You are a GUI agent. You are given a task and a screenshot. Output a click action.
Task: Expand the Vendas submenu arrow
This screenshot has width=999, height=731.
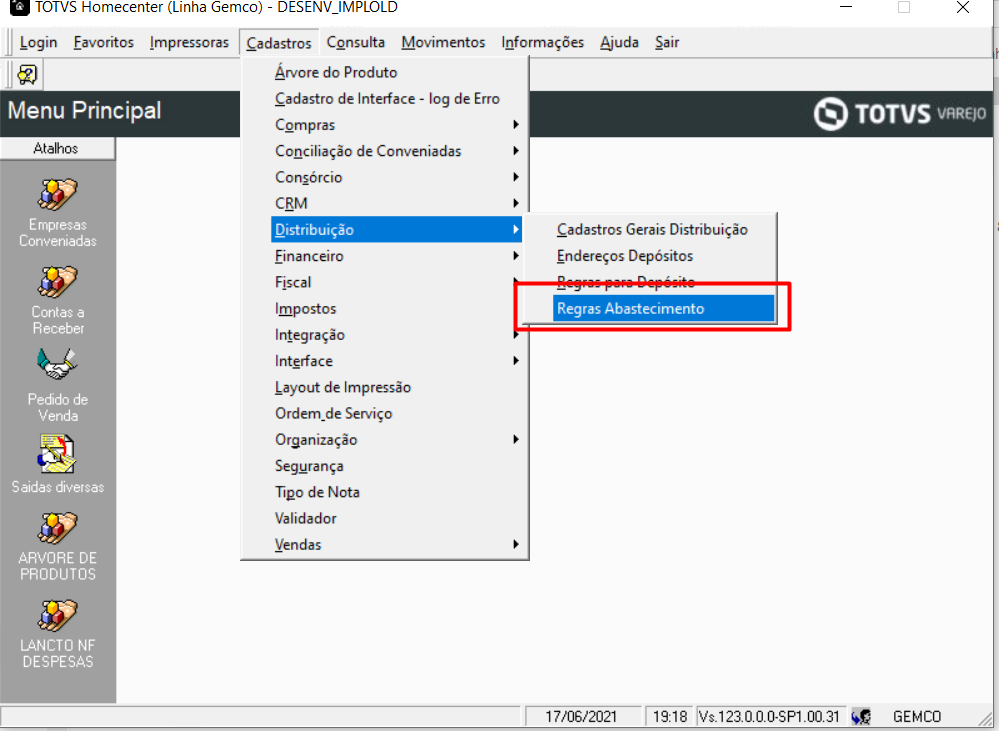(516, 544)
